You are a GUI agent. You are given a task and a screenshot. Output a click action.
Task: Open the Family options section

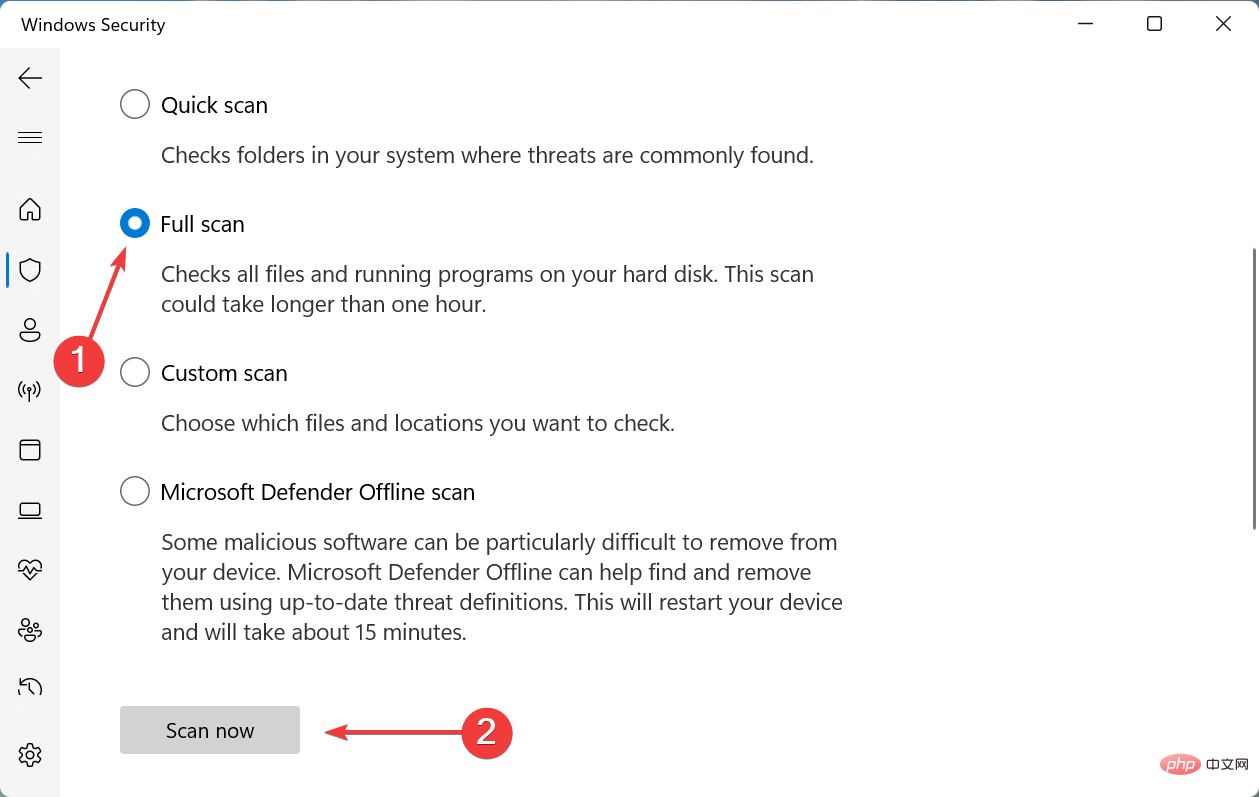pyautogui.click(x=31, y=630)
